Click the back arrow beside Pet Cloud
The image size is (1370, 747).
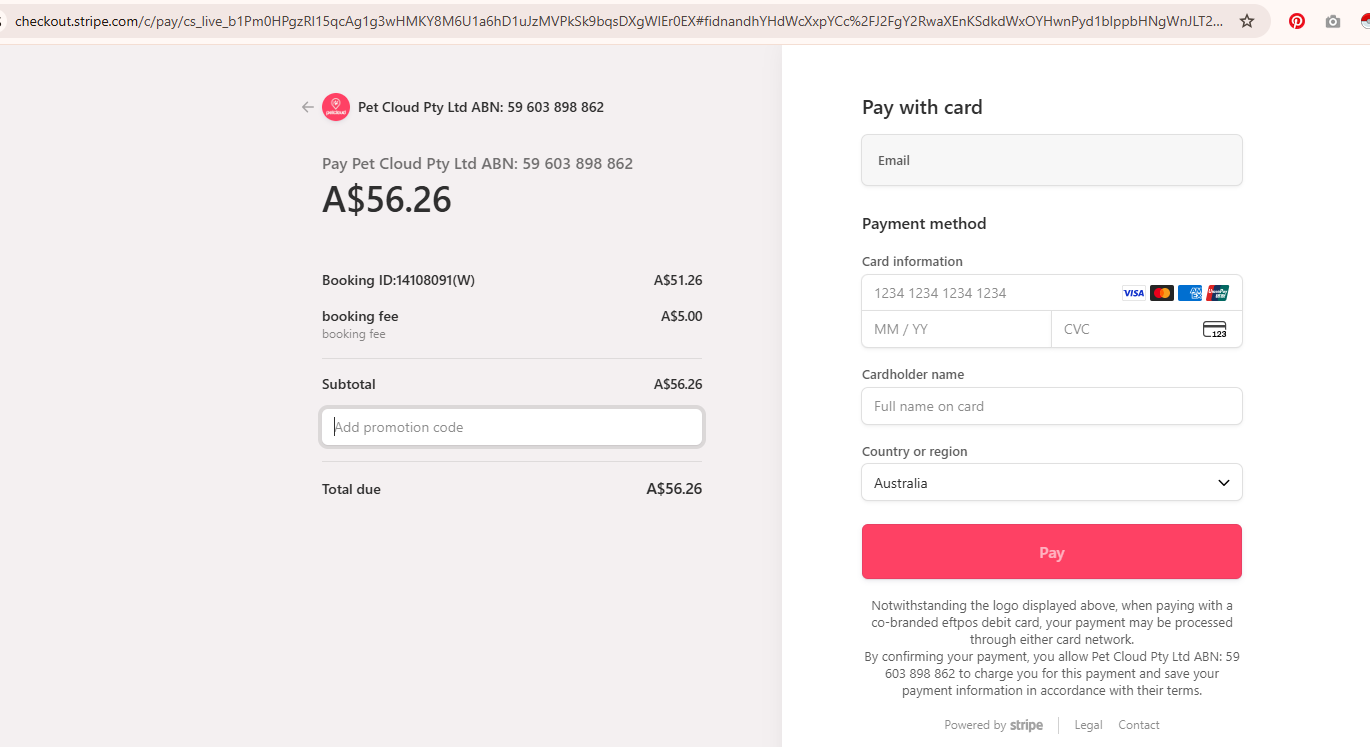pyautogui.click(x=308, y=107)
